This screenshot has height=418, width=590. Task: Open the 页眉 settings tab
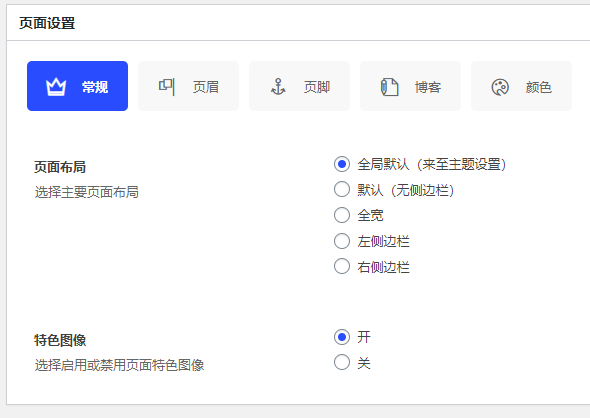(x=189, y=86)
